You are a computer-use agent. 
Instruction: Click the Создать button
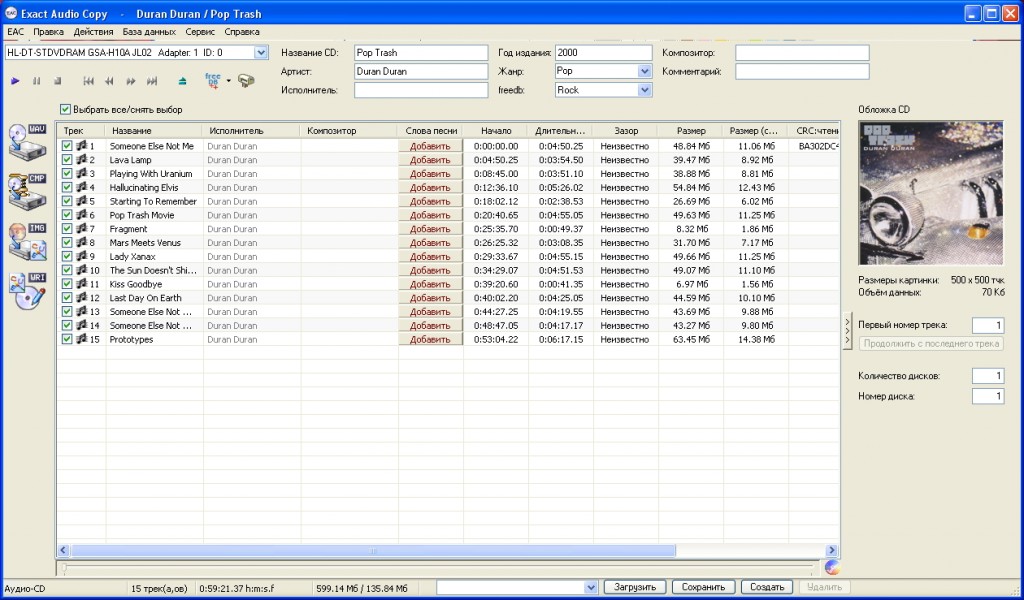pyautogui.click(x=767, y=587)
